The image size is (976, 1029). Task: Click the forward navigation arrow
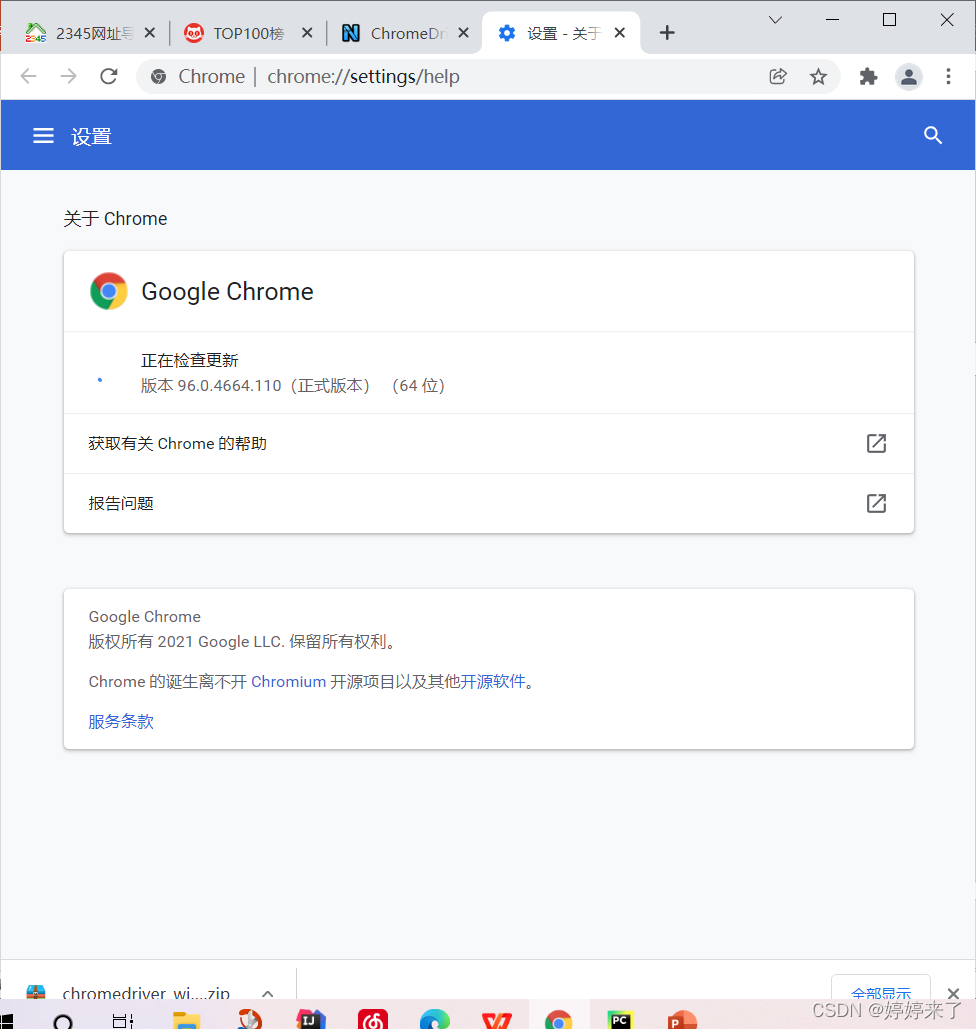click(x=68, y=76)
